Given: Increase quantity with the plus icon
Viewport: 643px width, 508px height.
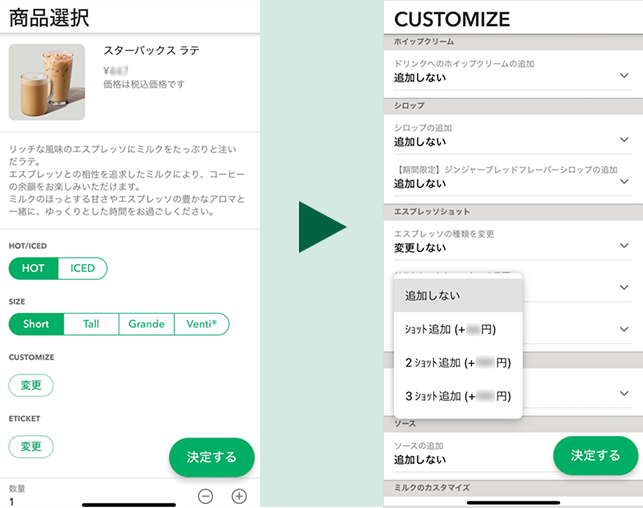Looking at the screenshot, I should click(239, 496).
